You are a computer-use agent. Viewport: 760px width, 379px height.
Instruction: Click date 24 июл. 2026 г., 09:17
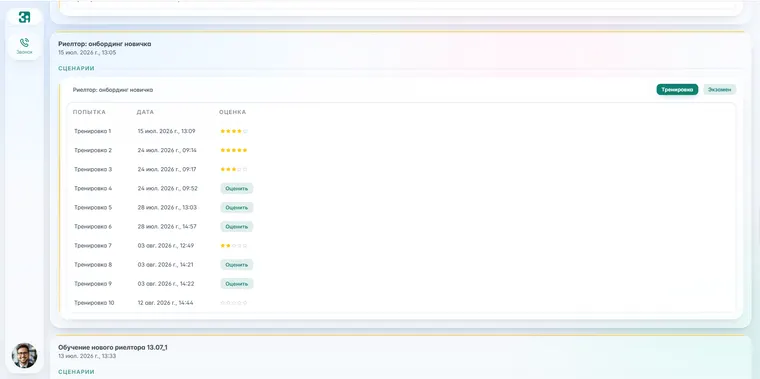(167, 169)
